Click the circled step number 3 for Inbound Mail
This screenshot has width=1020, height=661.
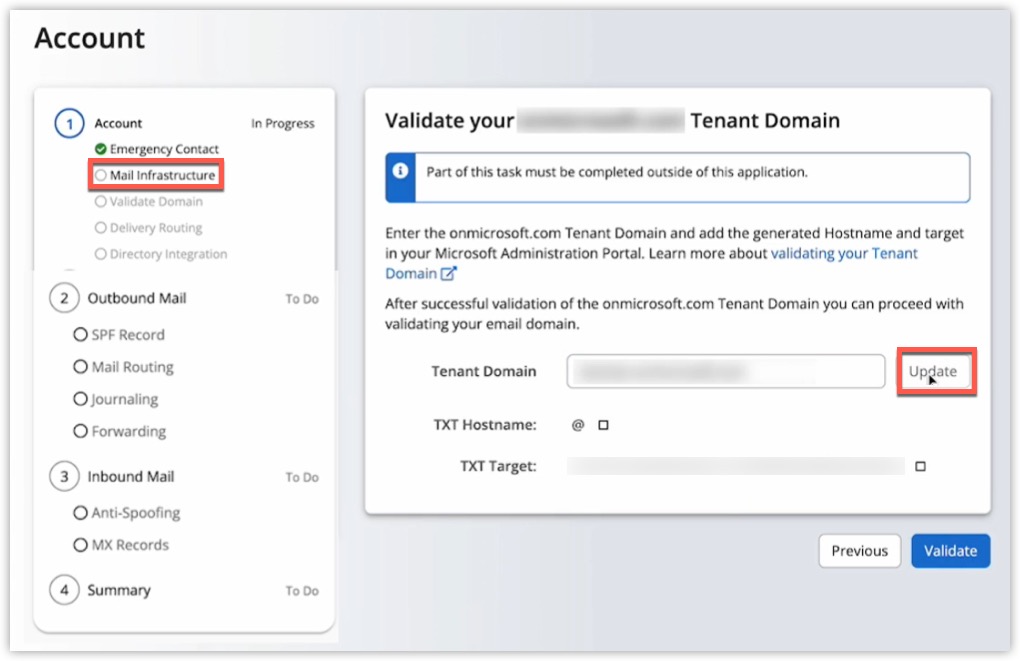tap(64, 477)
